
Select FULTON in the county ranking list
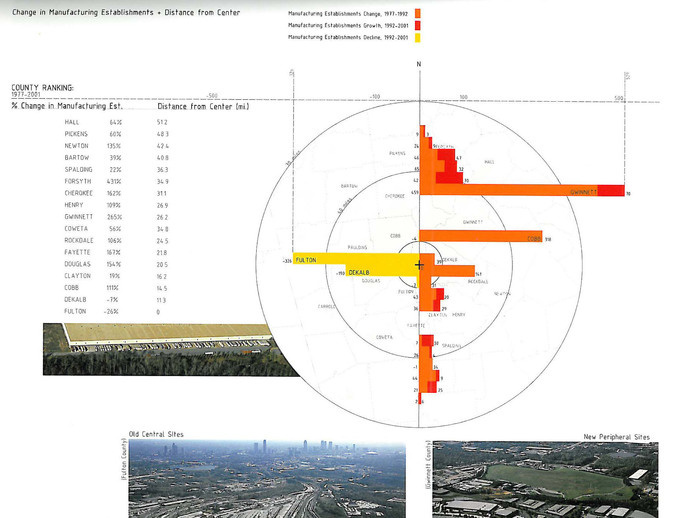point(75,311)
